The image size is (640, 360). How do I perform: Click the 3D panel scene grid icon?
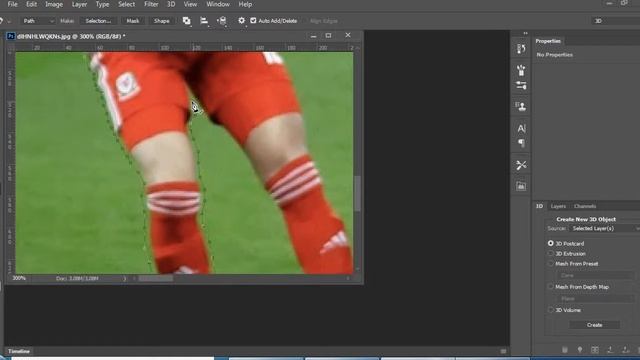point(595,350)
